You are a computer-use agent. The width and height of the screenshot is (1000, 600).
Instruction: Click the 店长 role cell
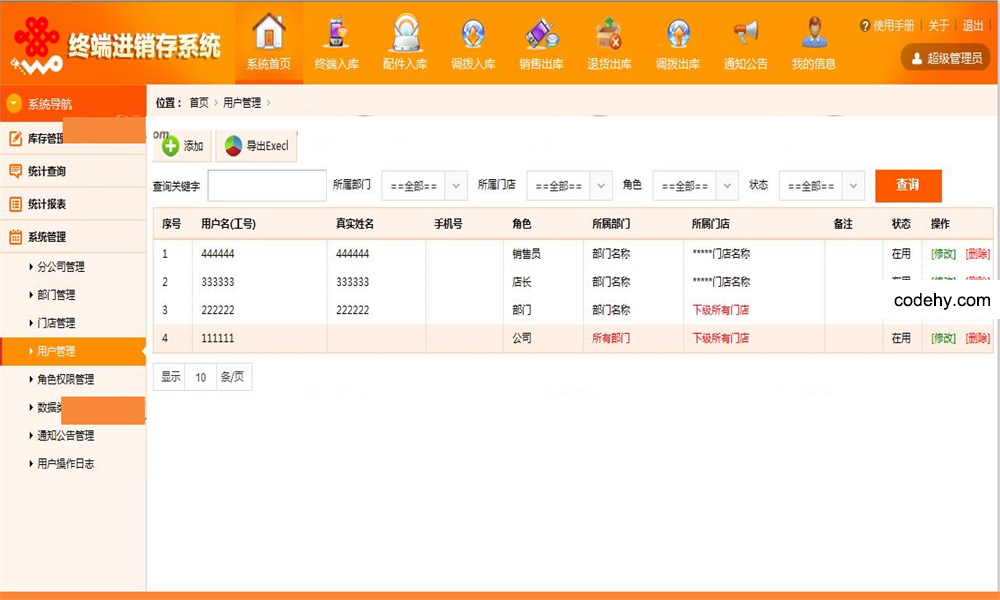pos(522,282)
